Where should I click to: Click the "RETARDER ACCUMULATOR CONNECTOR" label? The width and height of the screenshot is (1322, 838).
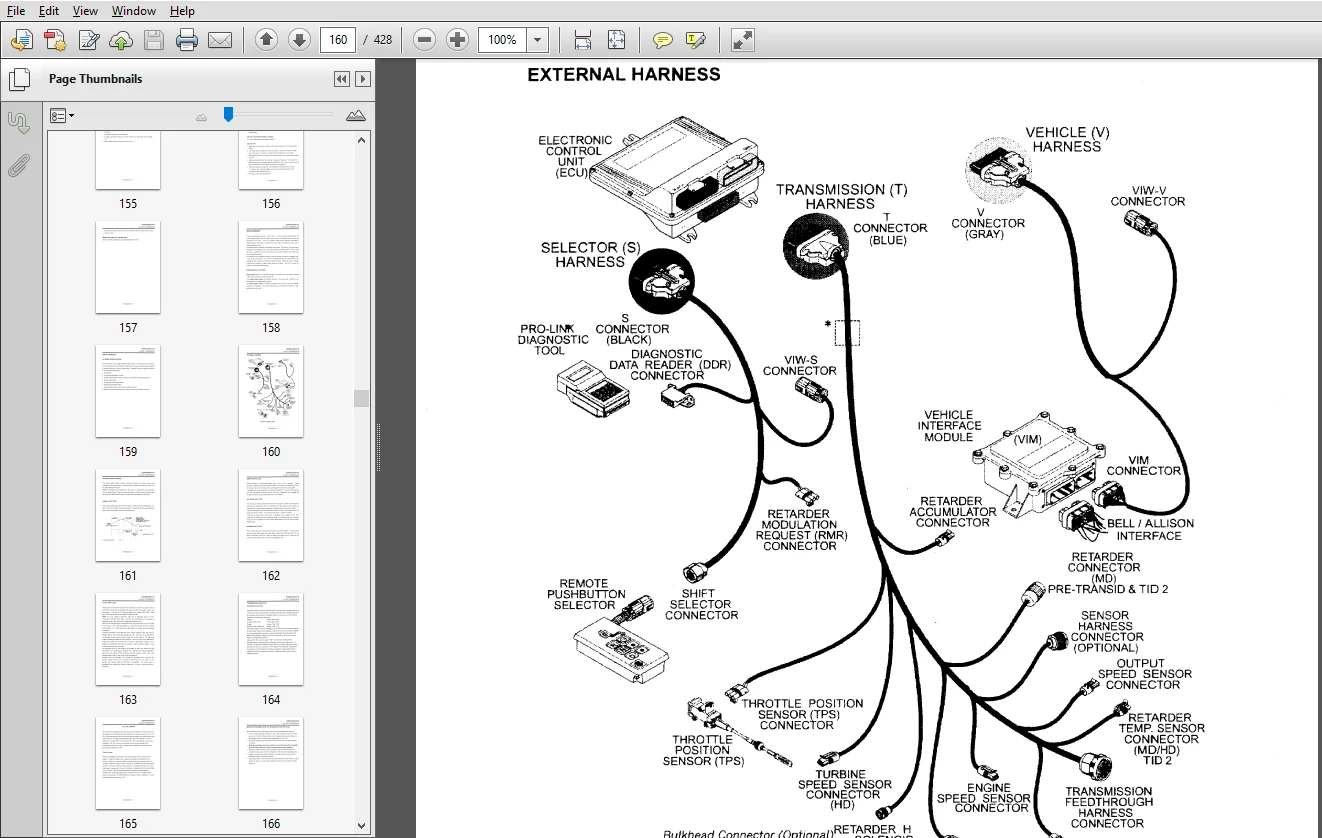click(x=952, y=512)
